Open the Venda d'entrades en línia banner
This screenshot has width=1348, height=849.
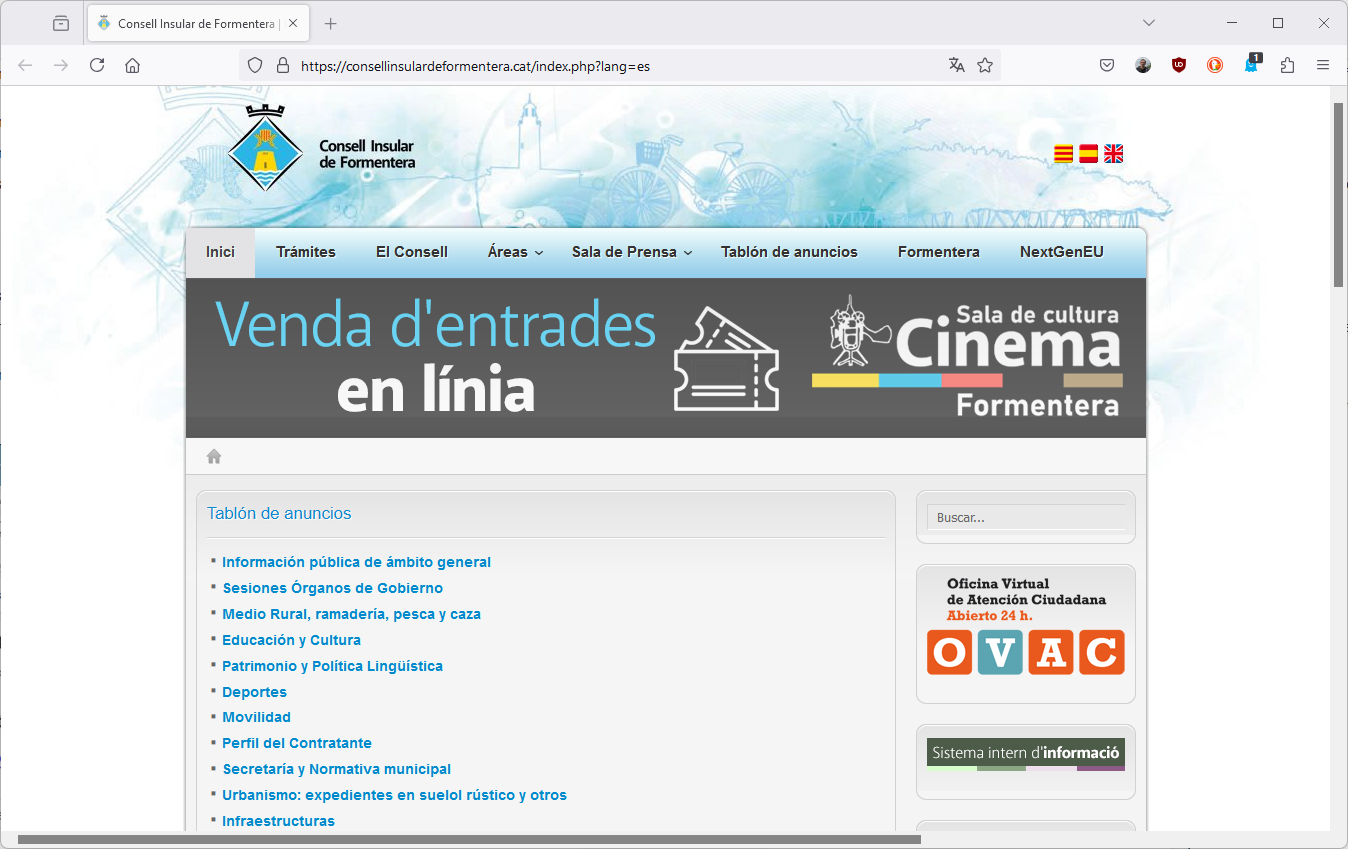[x=666, y=357]
